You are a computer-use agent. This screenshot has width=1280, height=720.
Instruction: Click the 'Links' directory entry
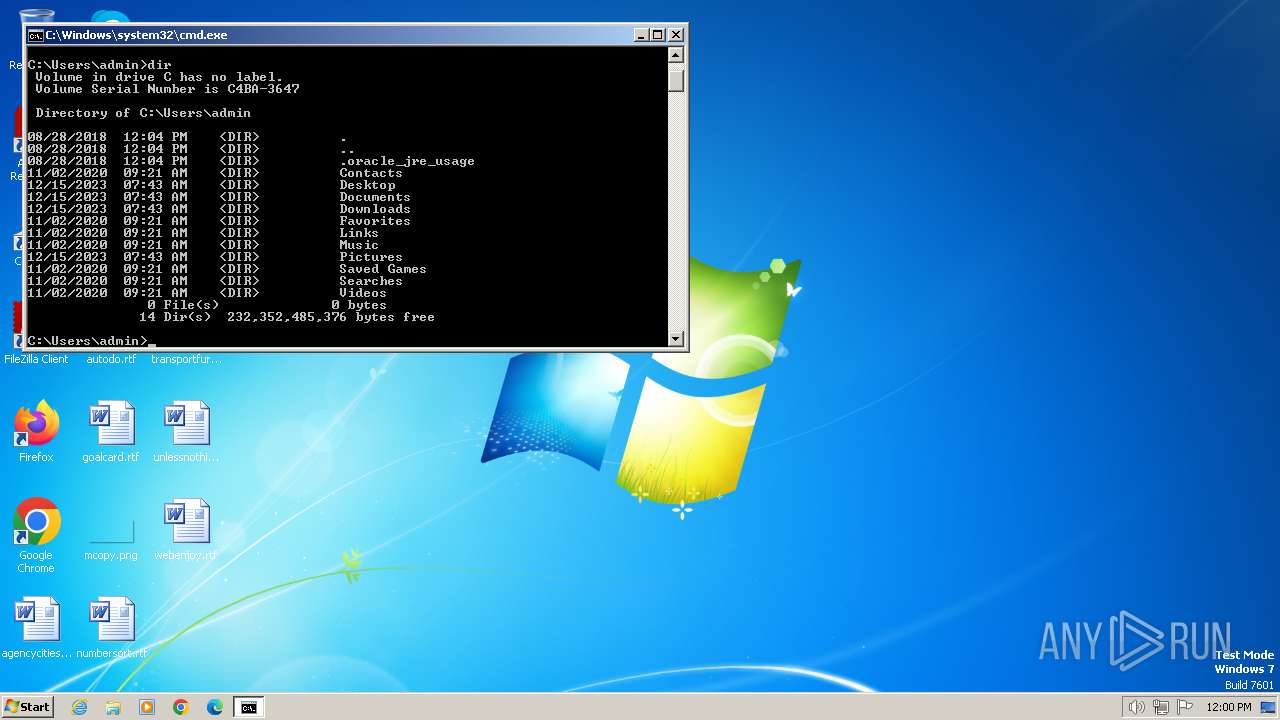pyautogui.click(x=359, y=233)
